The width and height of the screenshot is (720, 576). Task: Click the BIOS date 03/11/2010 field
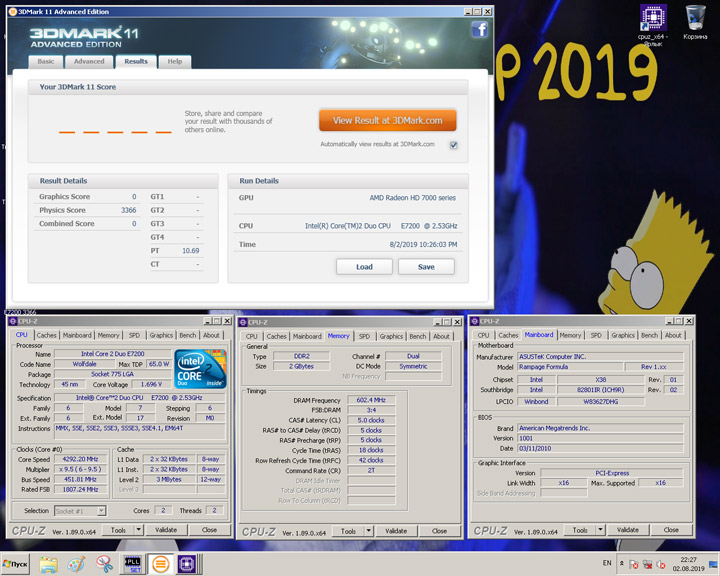[x=600, y=448]
